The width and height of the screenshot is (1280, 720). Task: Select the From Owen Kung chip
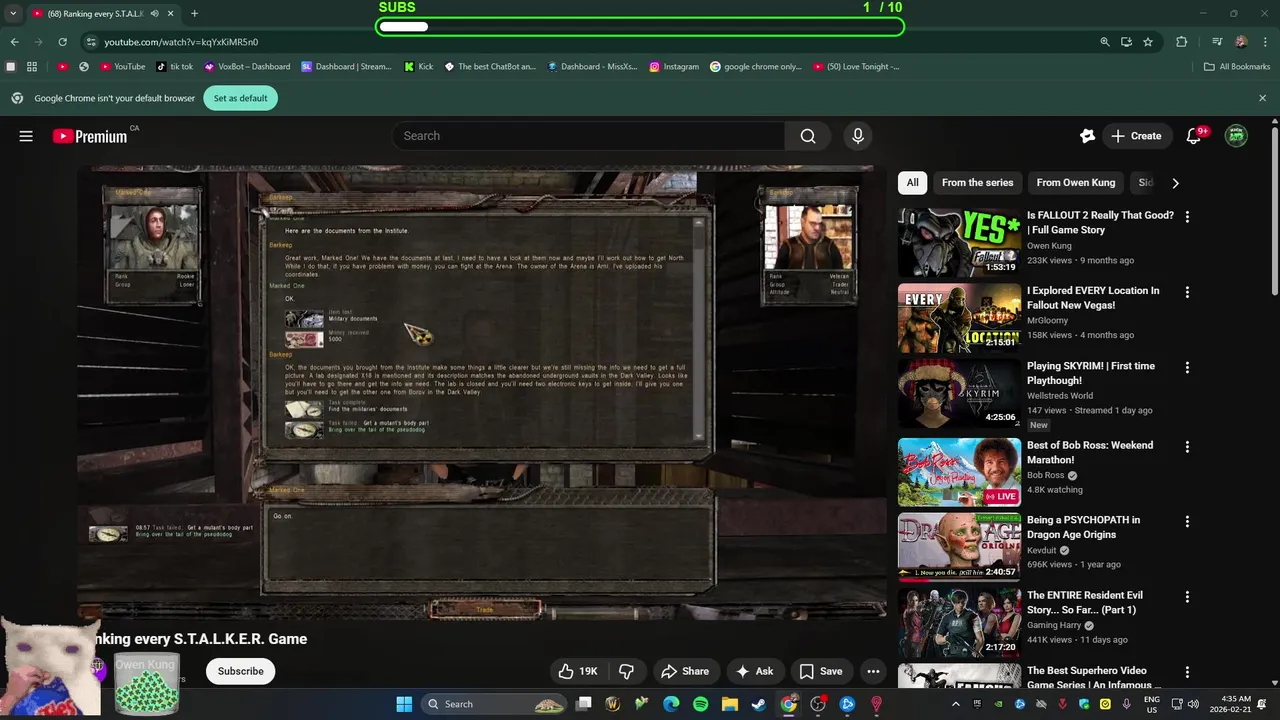1075,183
